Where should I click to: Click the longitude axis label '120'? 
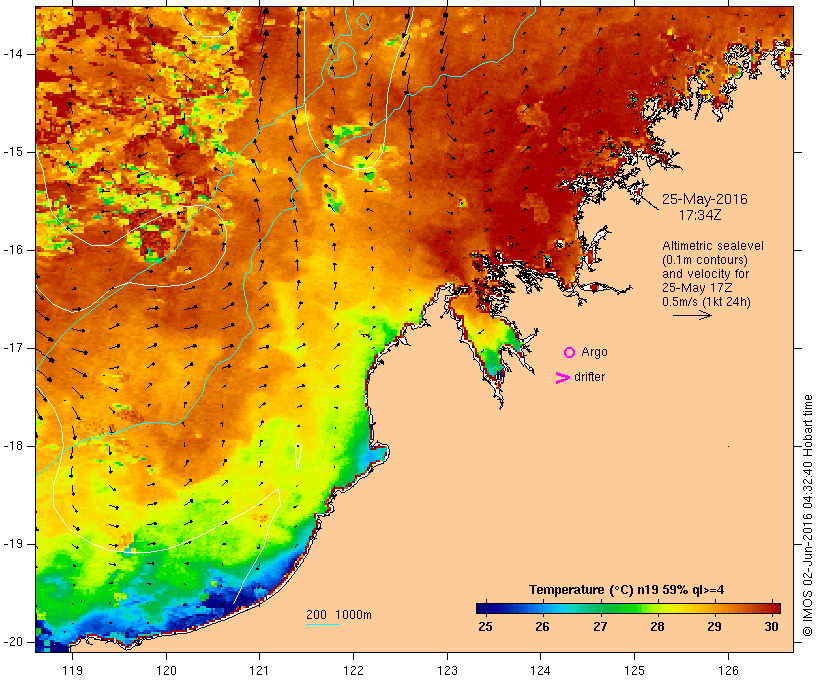[166, 670]
